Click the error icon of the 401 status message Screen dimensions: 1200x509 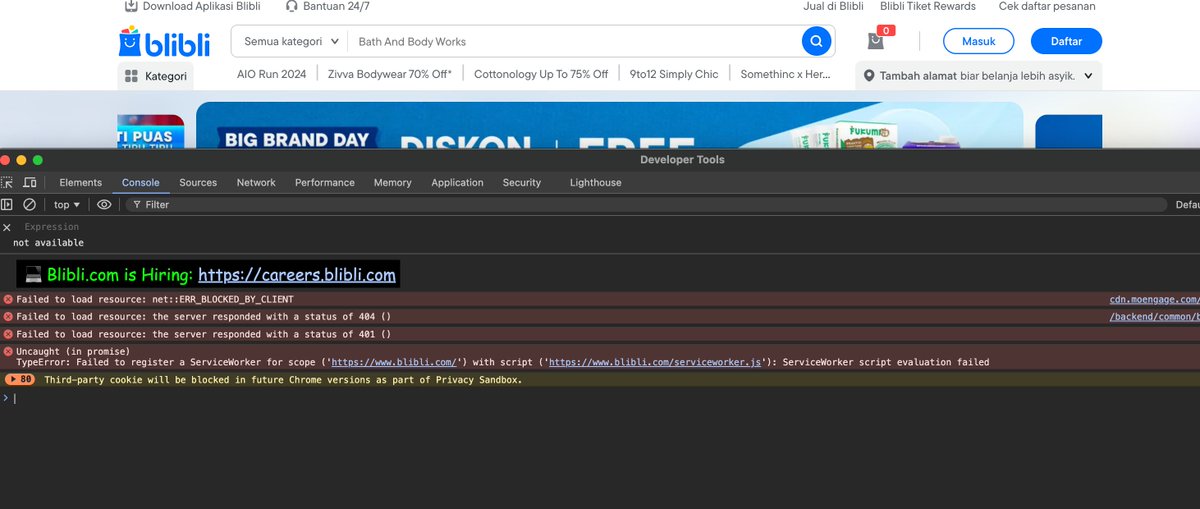(x=8, y=334)
